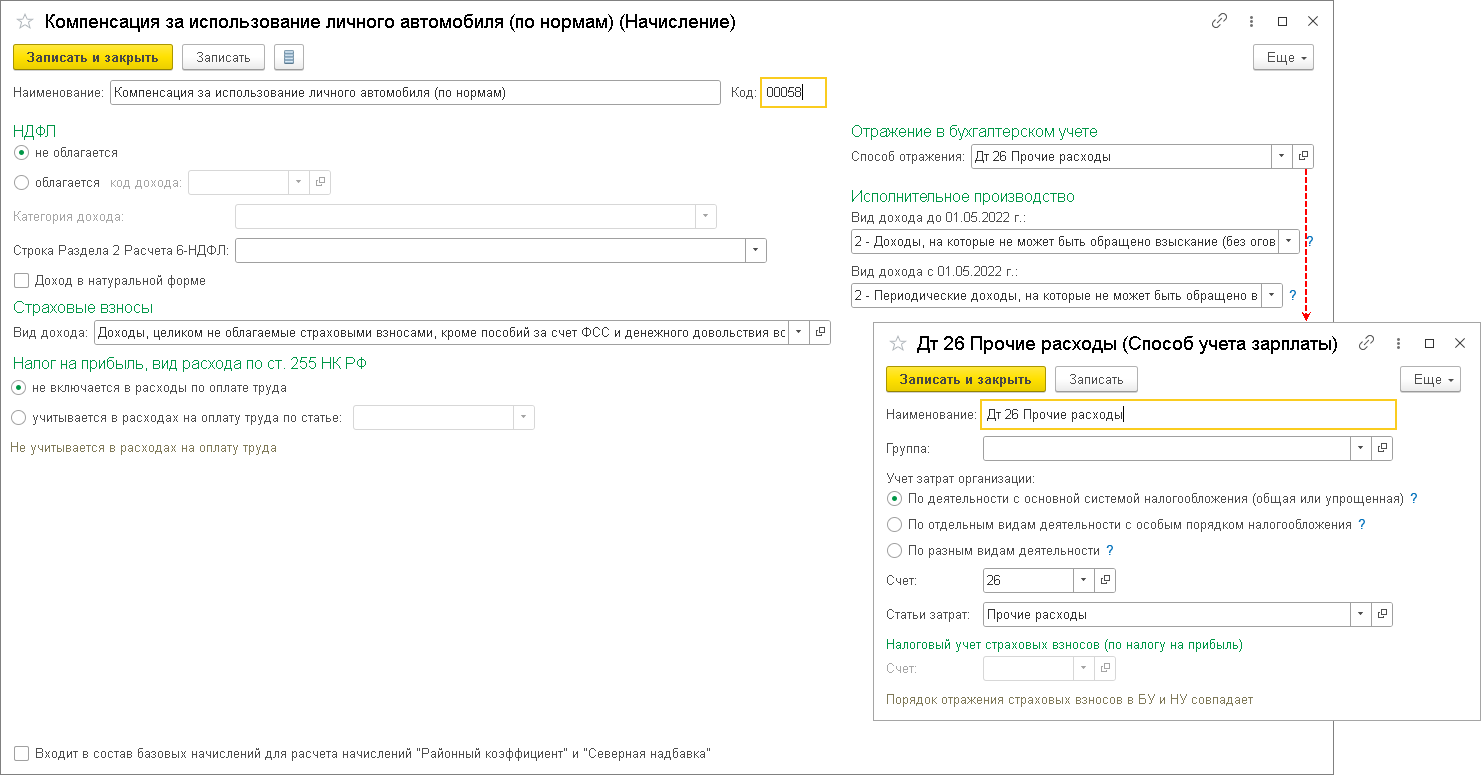Focus the Наименование field in main window
Viewport: 1481px width, 775px height.
(x=415, y=92)
